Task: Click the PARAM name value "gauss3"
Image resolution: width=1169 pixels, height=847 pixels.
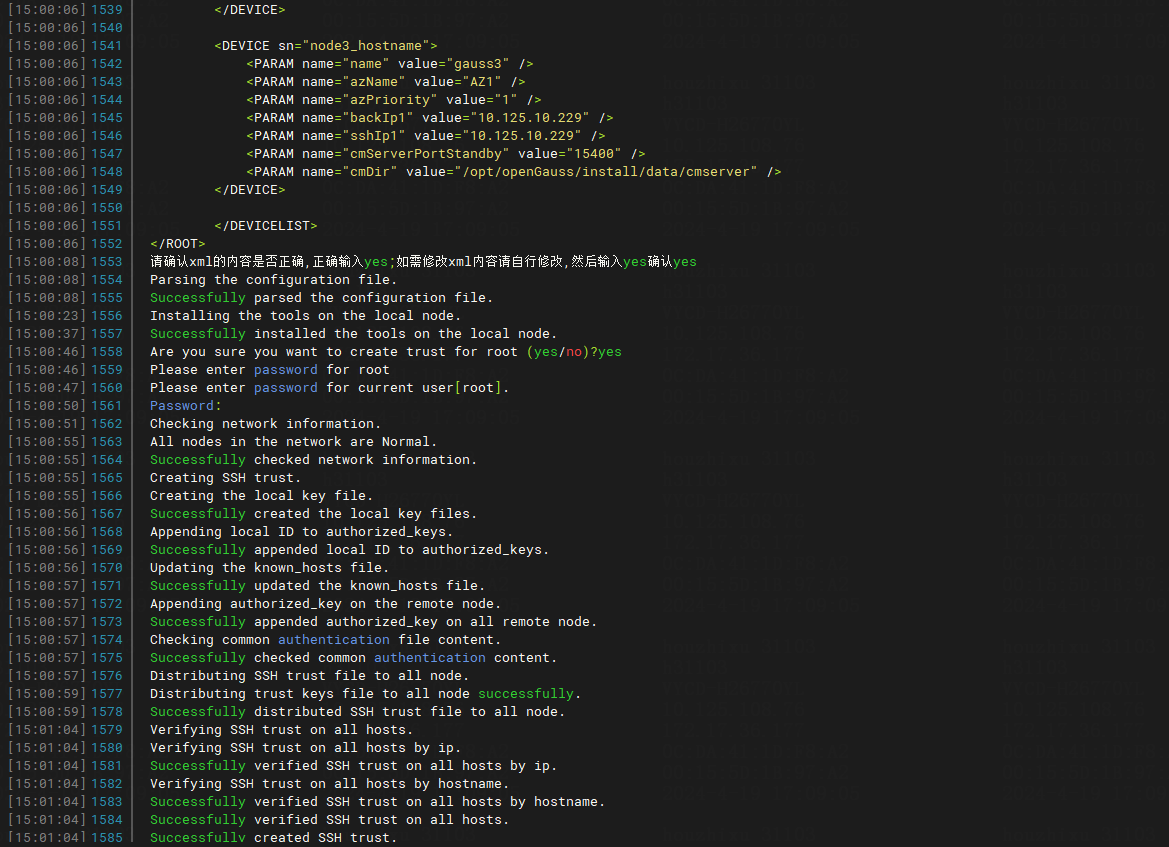Action: click(482, 63)
